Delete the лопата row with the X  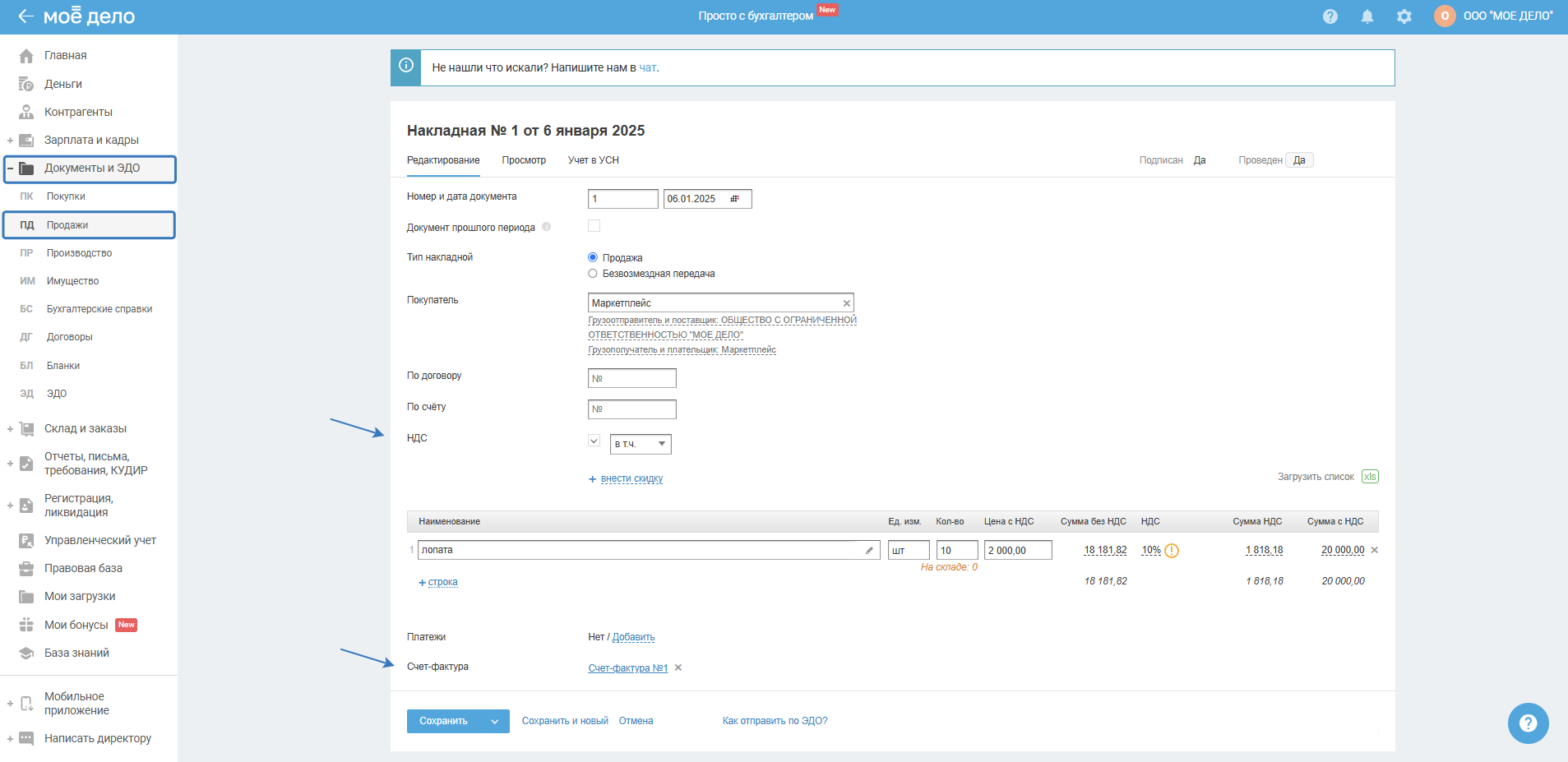coord(1375,550)
